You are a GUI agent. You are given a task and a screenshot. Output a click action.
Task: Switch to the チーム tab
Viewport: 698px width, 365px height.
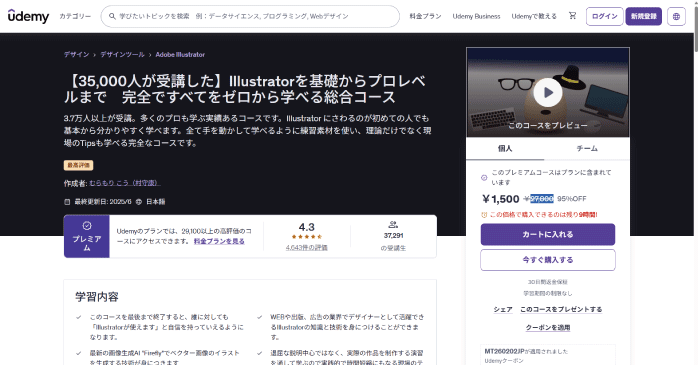coord(587,149)
